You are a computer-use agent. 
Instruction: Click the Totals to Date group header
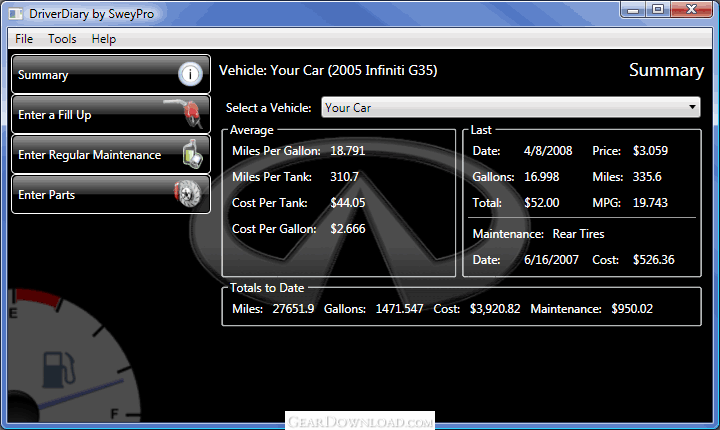coord(267,288)
